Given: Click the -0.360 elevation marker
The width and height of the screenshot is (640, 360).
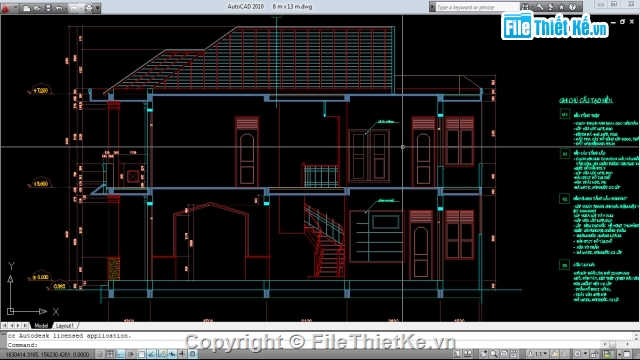Looking at the screenshot, I should 60,286.
